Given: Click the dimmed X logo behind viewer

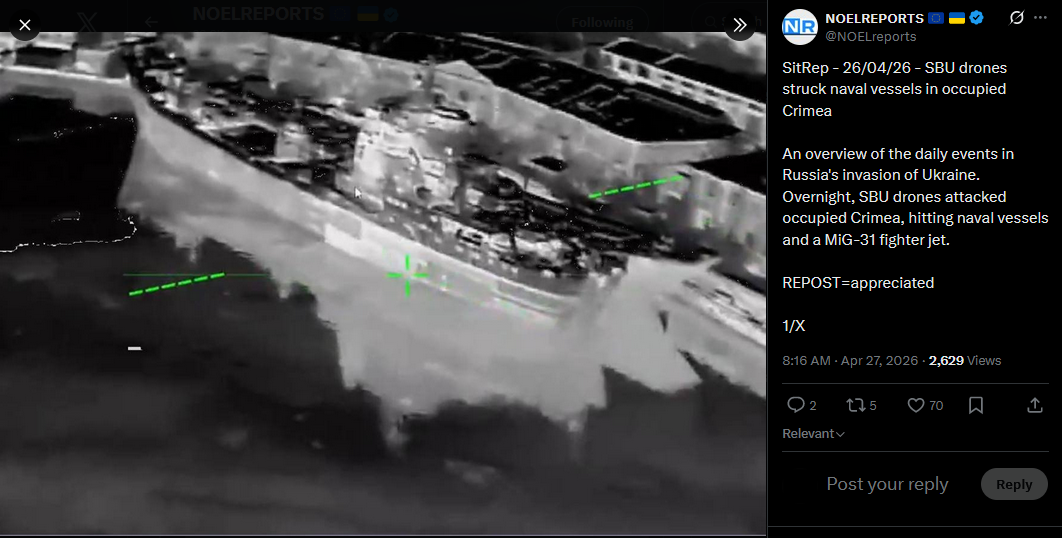Looking at the screenshot, I should click(87, 22).
